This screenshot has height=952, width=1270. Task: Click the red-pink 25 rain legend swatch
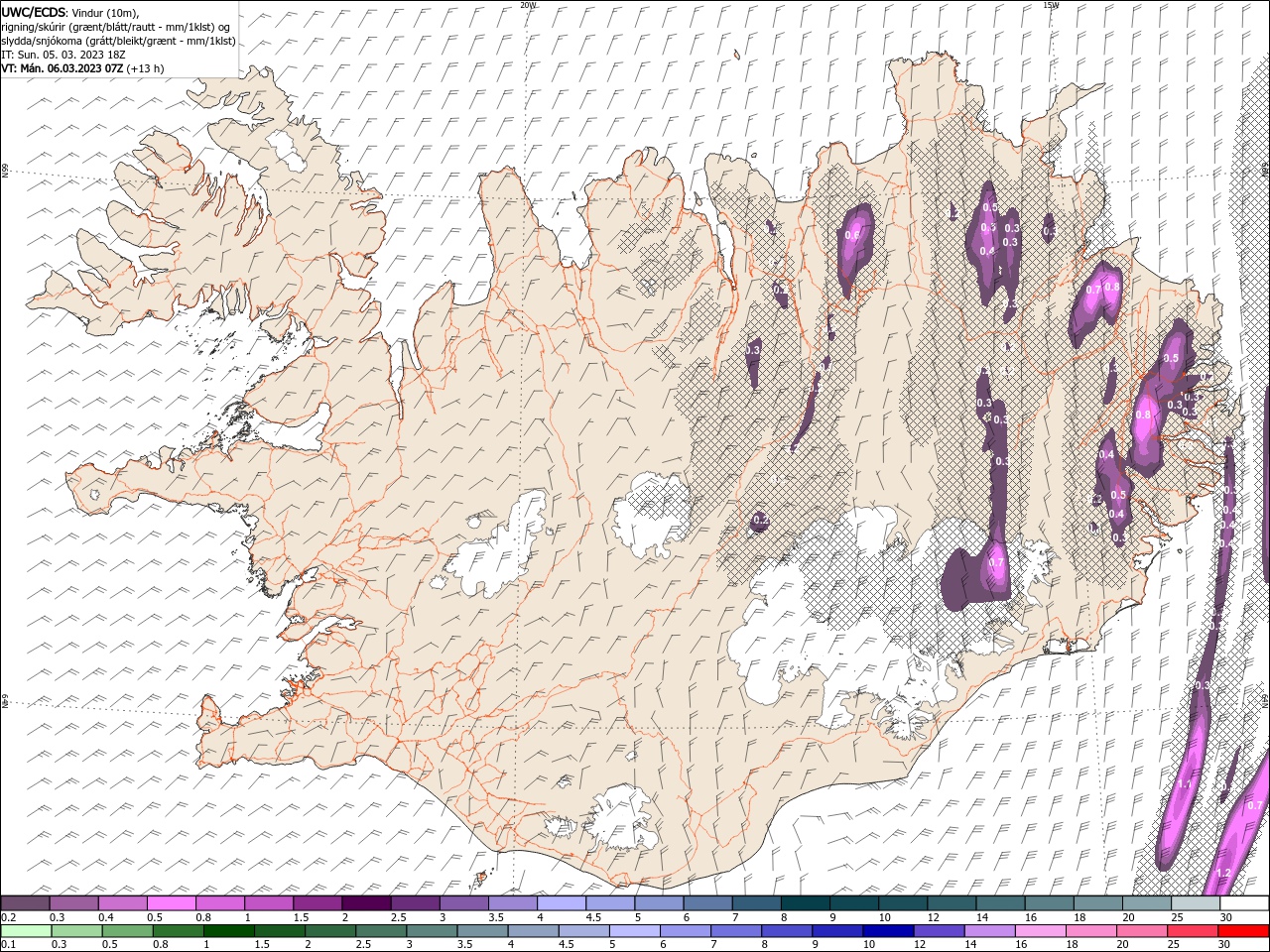coord(1192,931)
